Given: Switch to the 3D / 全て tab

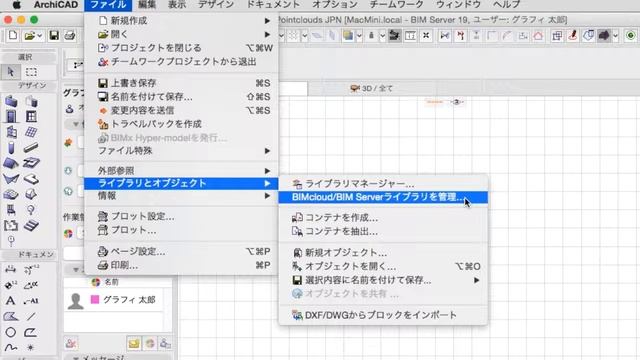Looking at the screenshot, I should 371,88.
